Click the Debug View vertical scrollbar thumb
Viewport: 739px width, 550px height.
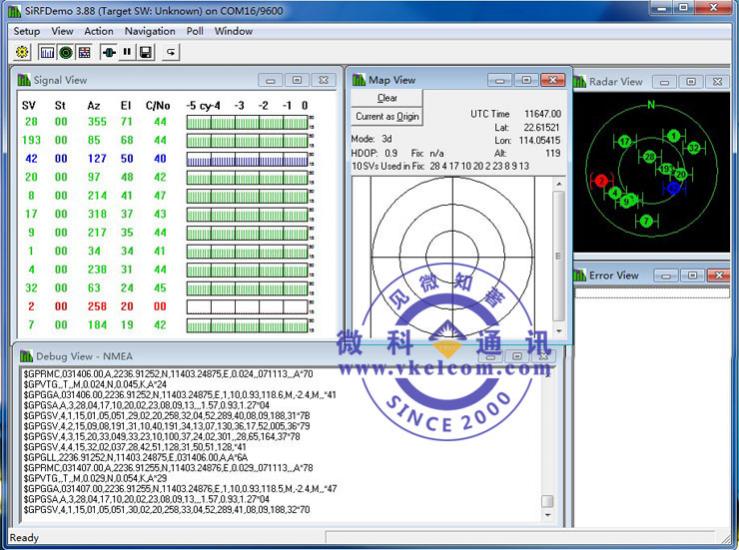tap(546, 502)
